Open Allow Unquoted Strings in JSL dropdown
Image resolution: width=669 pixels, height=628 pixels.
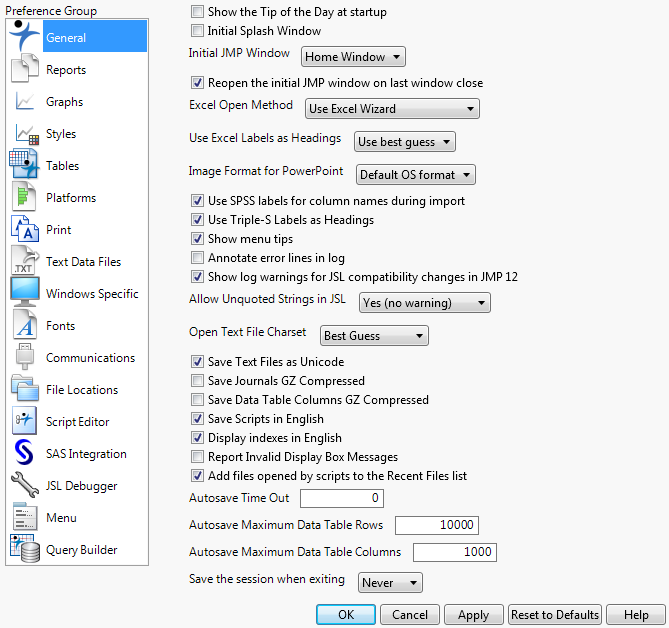tap(425, 303)
